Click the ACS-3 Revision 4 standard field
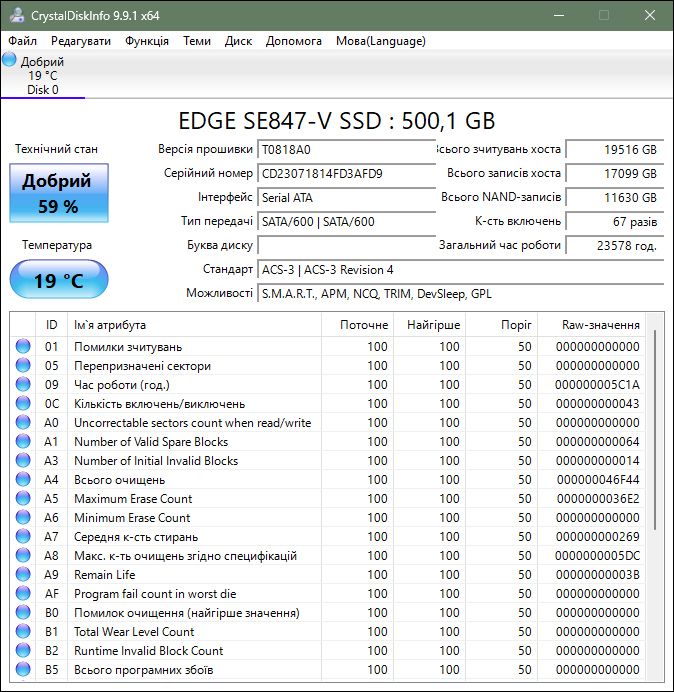 click(461, 270)
